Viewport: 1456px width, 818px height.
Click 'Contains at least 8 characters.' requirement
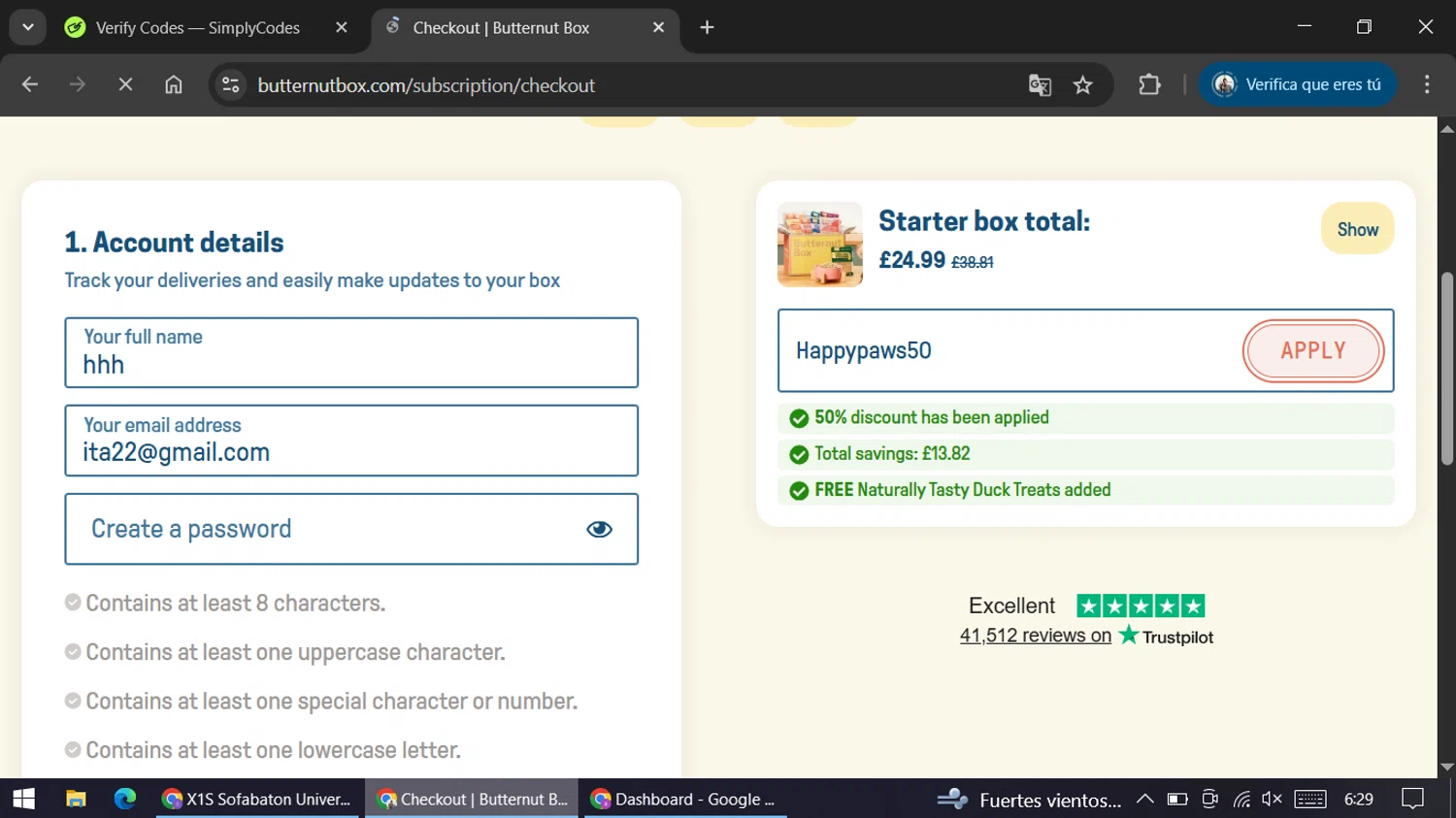(235, 603)
